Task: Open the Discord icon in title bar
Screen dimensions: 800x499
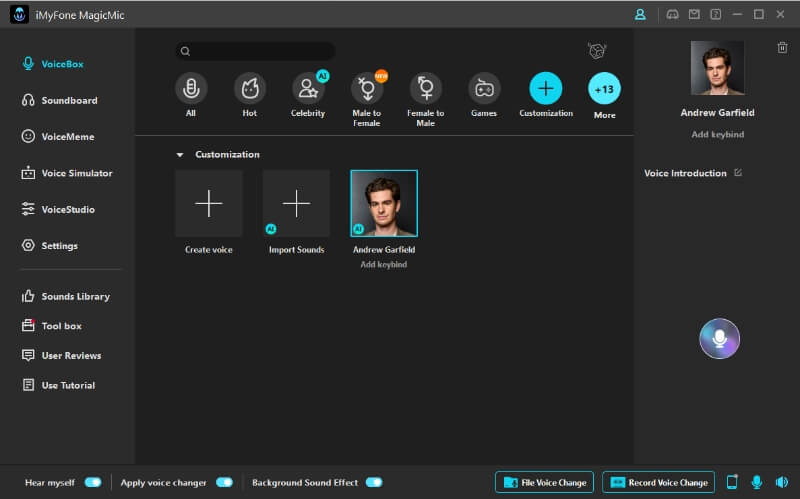Action: coord(672,14)
